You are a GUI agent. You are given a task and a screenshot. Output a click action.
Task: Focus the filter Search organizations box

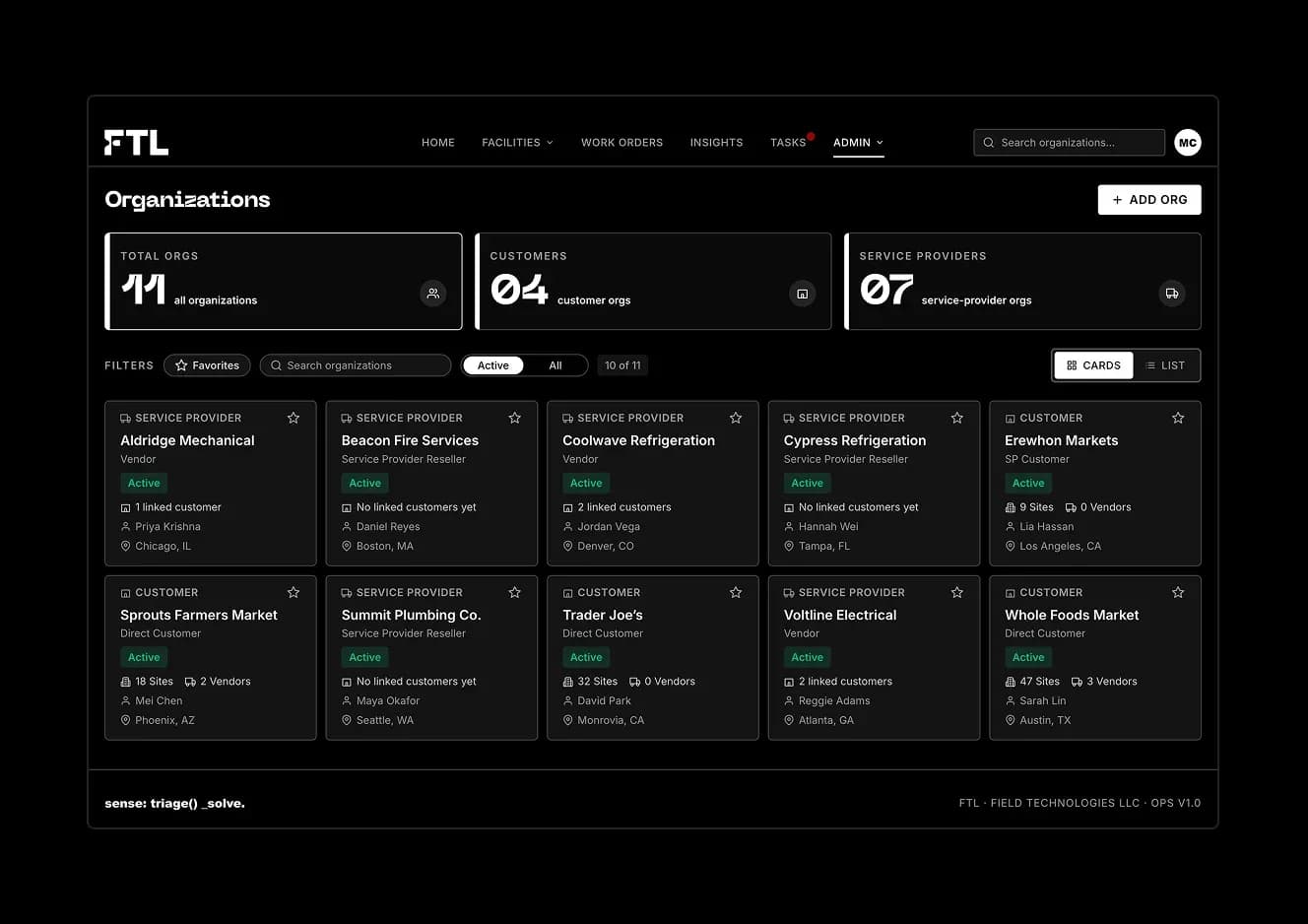click(x=356, y=365)
